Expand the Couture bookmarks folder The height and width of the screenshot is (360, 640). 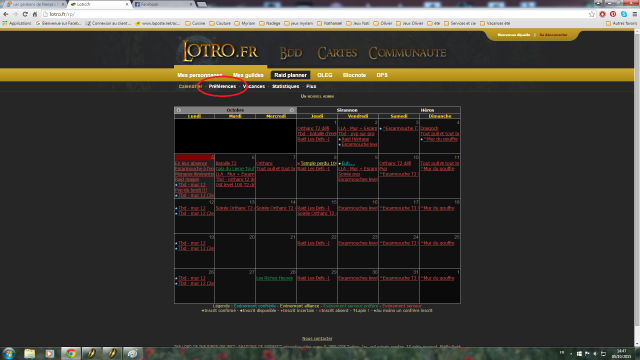point(220,23)
